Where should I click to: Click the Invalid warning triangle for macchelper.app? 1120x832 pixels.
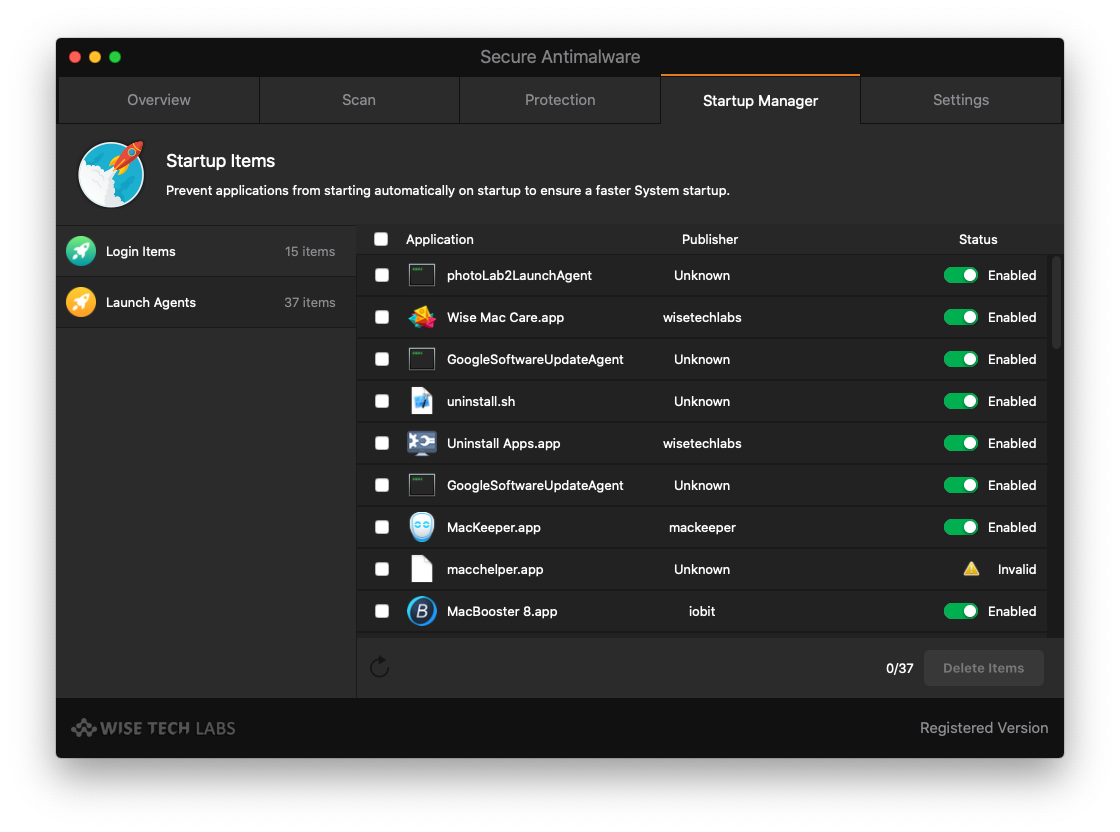pyautogui.click(x=971, y=569)
